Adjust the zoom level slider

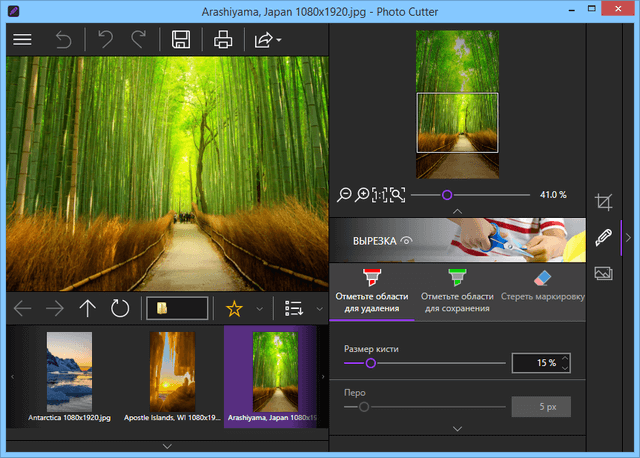(x=447, y=195)
